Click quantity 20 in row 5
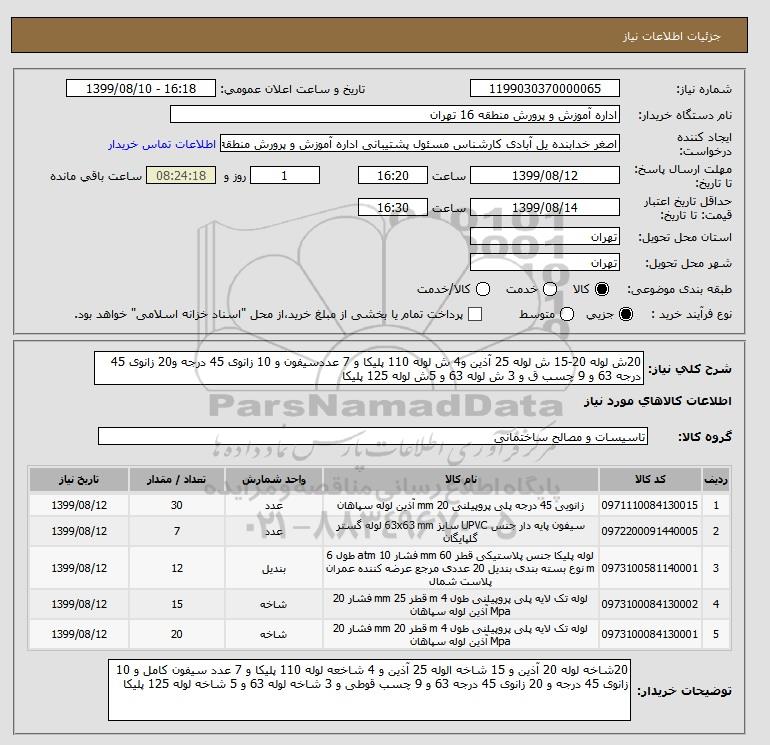The image size is (770, 745). tap(177, 634)
